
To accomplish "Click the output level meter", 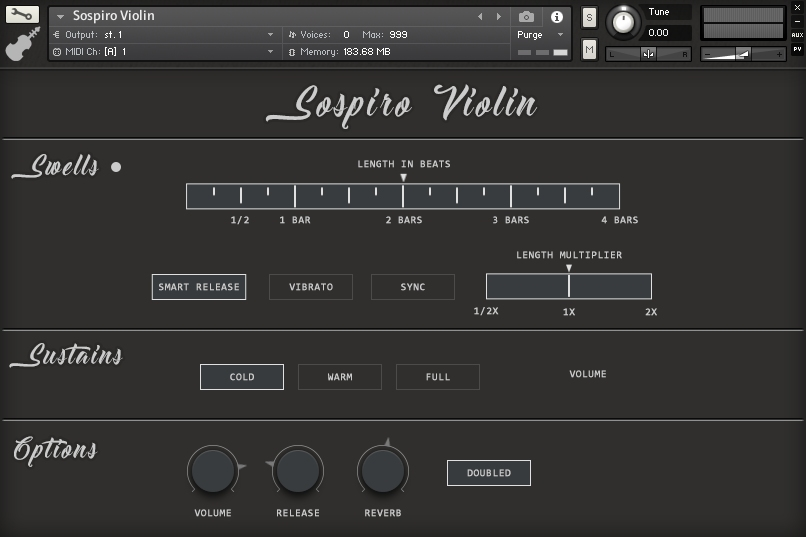I will (x=743, y=23).
